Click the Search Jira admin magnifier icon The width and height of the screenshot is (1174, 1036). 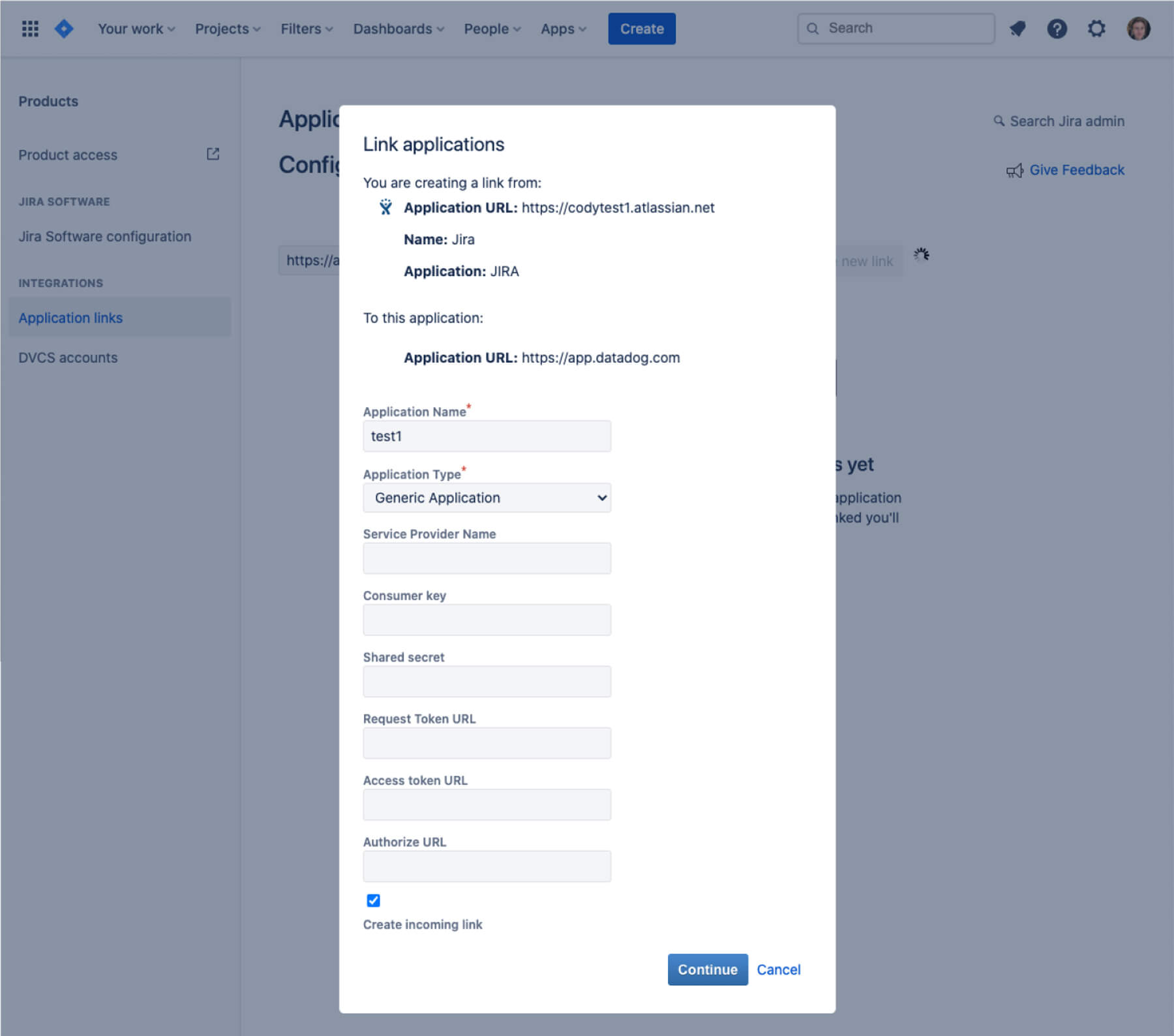(999, 121)
